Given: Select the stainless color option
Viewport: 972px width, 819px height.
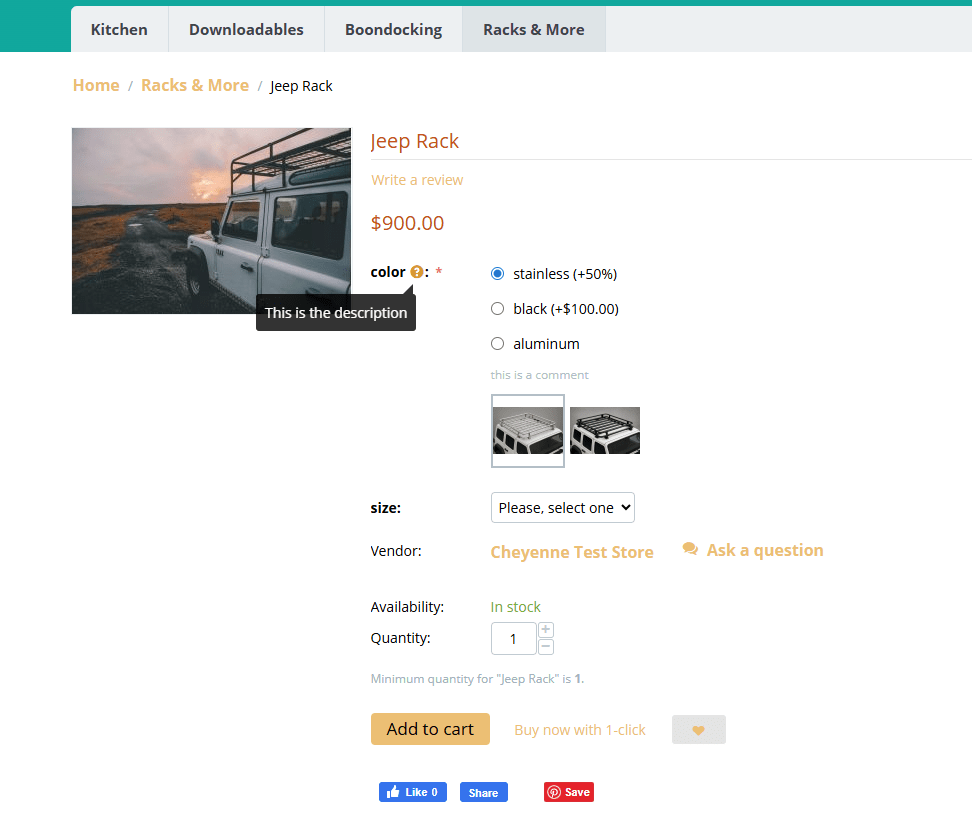Looking at the screenshot, I should point(498,274).
